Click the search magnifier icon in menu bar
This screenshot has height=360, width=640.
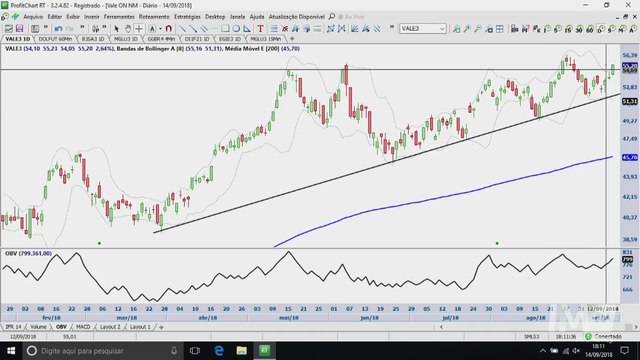click(332, 17)
